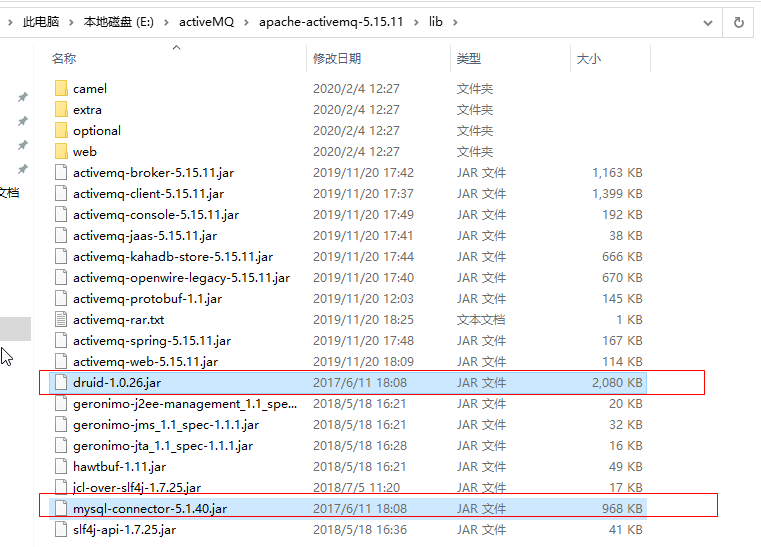
Task: Click the first pin icon in sidebar
Action: (23, 97)
